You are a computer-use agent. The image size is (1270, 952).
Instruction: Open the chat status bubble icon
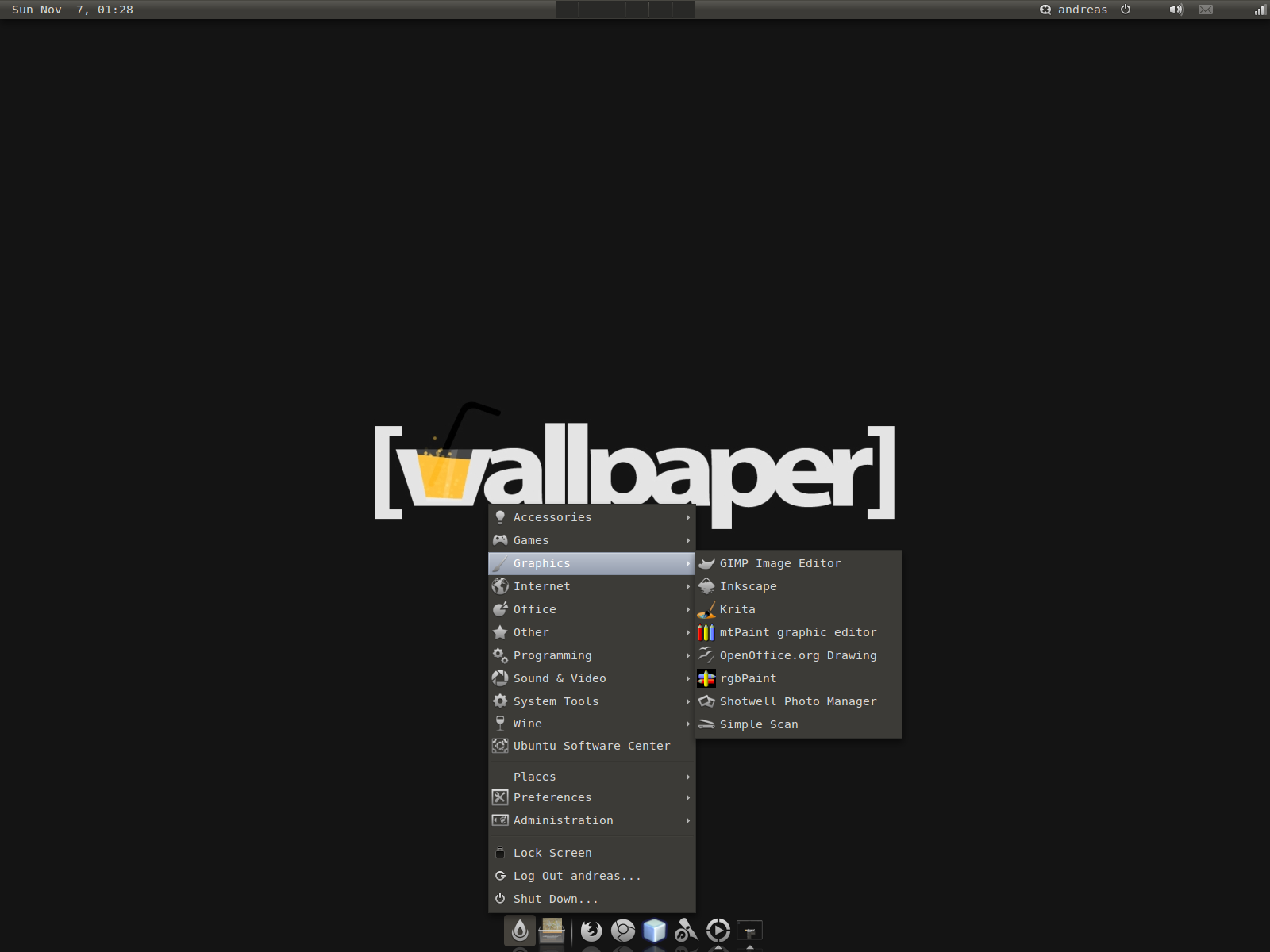tap(1045, 10)
